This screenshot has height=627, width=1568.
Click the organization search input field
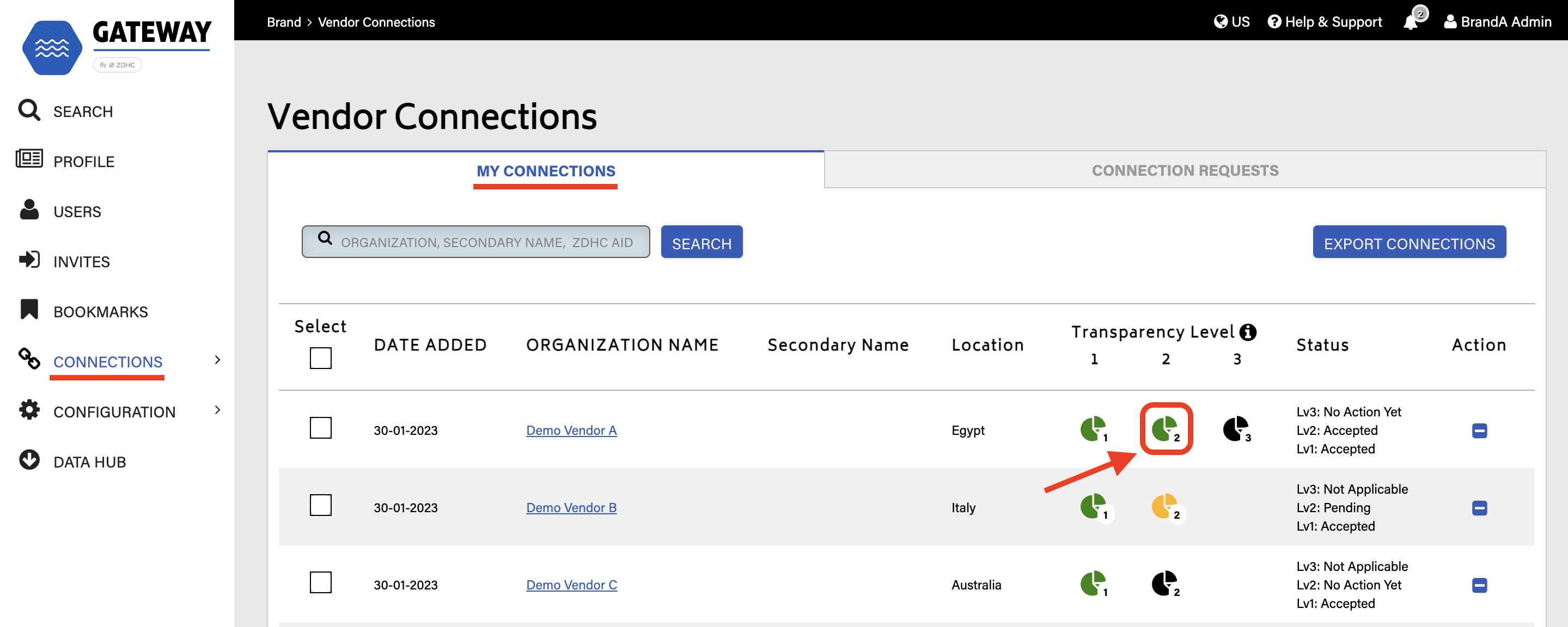[475, 242]
